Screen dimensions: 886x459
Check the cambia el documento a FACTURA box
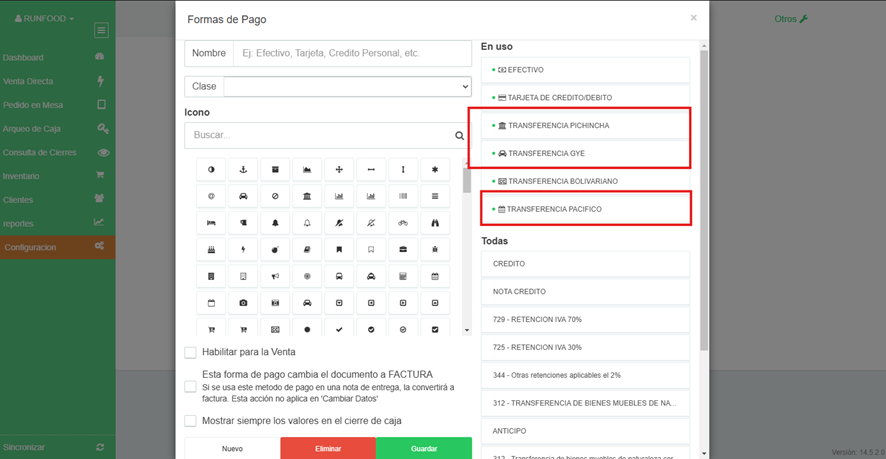pyautogui.click(x=190, y=387)
